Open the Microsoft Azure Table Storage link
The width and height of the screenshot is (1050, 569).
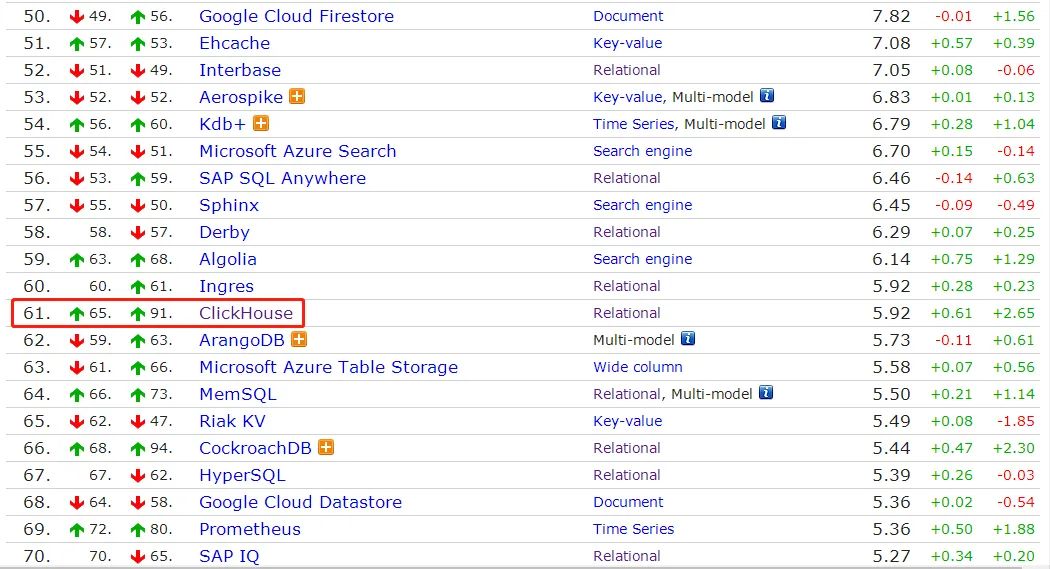pos(328,367)
